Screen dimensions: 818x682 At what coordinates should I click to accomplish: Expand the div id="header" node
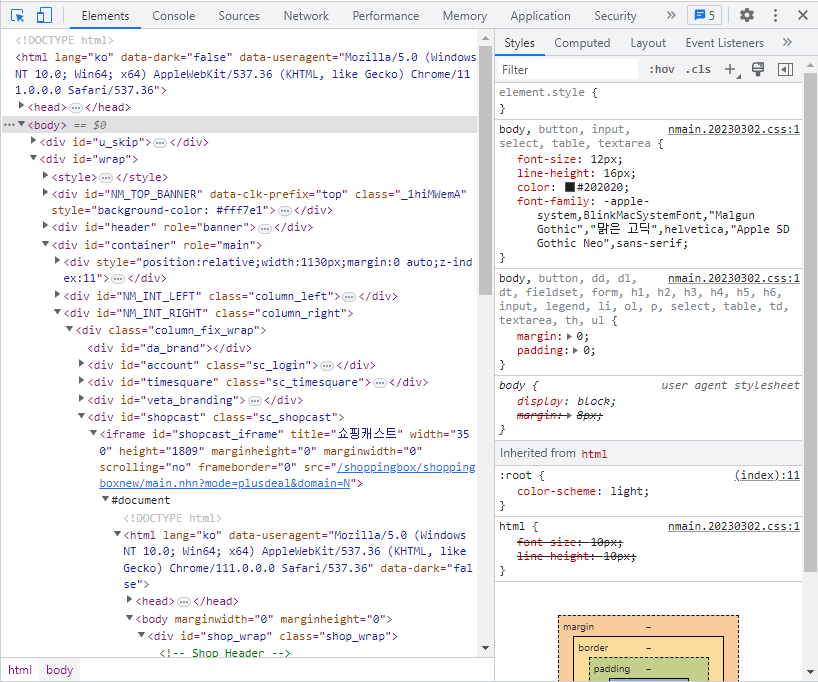pos(45,225)
